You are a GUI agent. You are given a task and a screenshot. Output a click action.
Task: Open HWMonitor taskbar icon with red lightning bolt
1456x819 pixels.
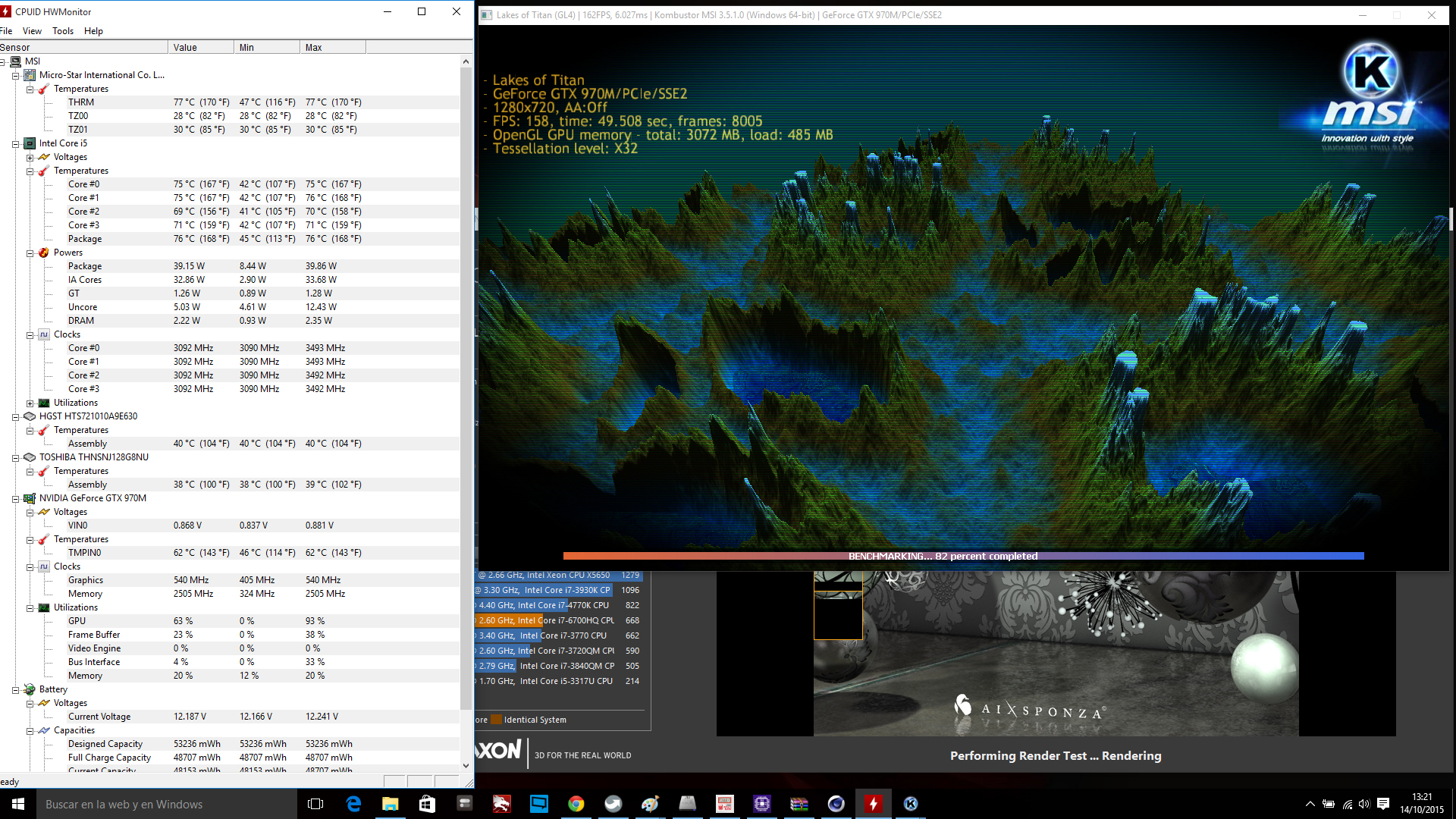point(874,804)
